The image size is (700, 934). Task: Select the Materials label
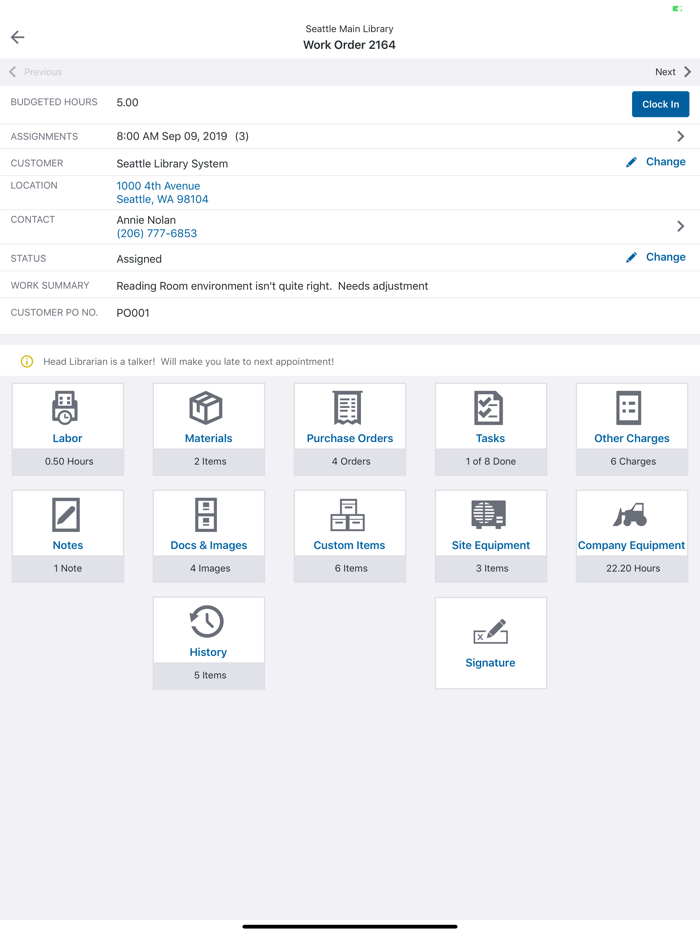coord(209,438)
